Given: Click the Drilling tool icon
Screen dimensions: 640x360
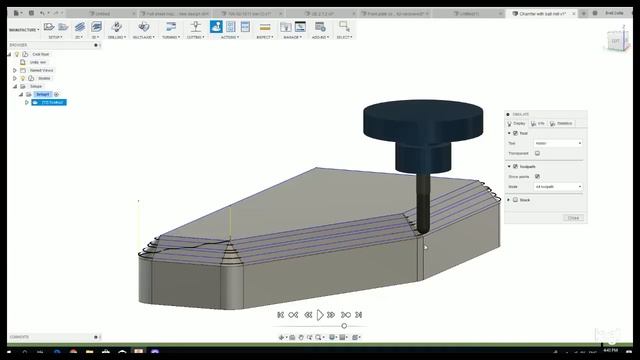Looking at the screenshot, I should (x=117, y=27).
